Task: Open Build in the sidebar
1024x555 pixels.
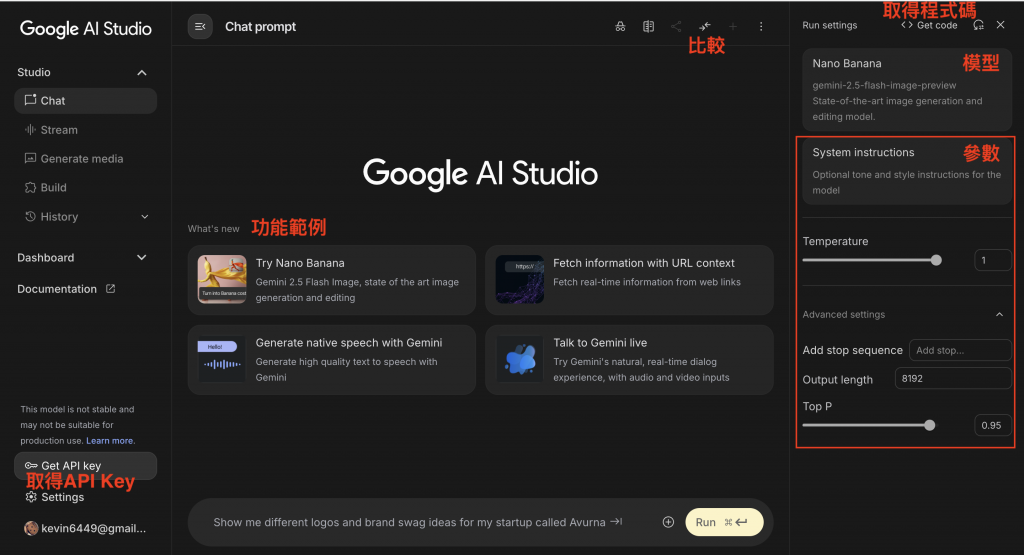Action: pyautogui.click(x=86, y=187)
